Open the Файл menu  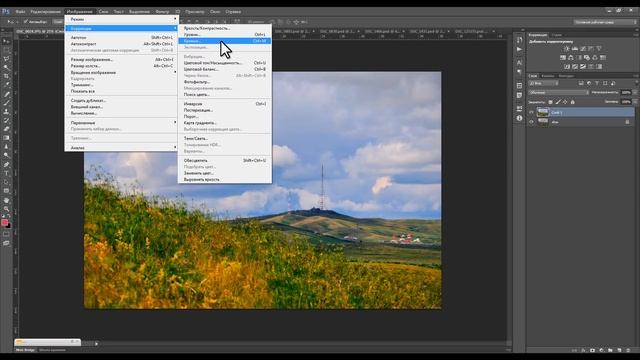tap(20, 12)
